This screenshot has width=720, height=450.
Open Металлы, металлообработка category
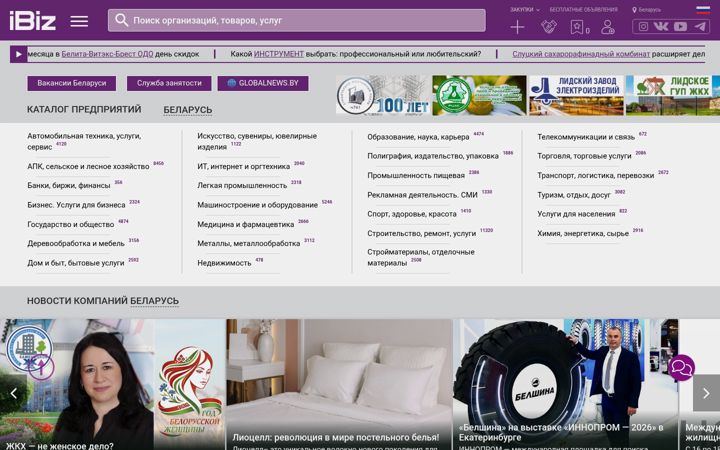pyautogui.click(x=249, y=243)
